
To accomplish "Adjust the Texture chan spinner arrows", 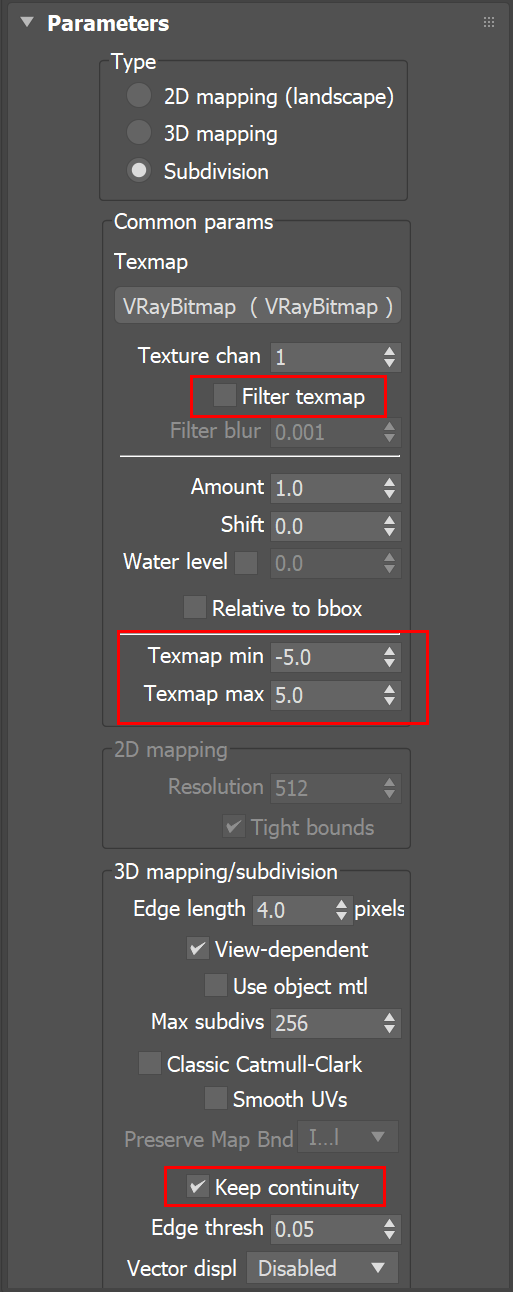I will pyautogui.click(x=390, y=357).
